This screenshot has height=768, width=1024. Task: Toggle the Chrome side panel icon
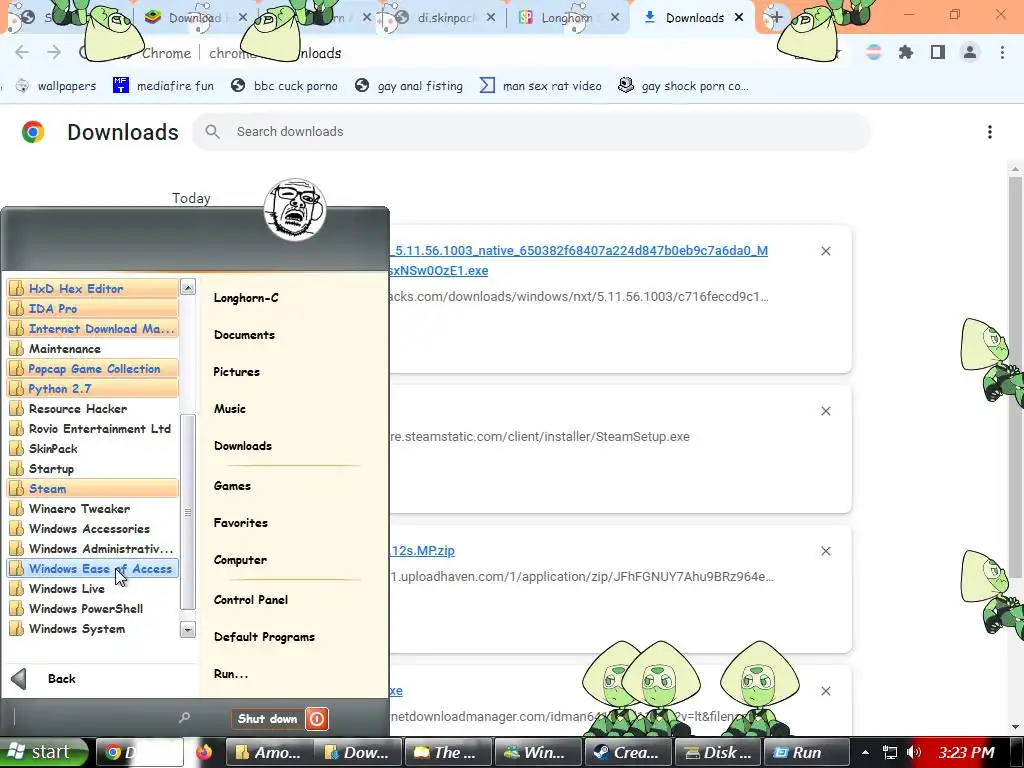(x=938, y=52)
